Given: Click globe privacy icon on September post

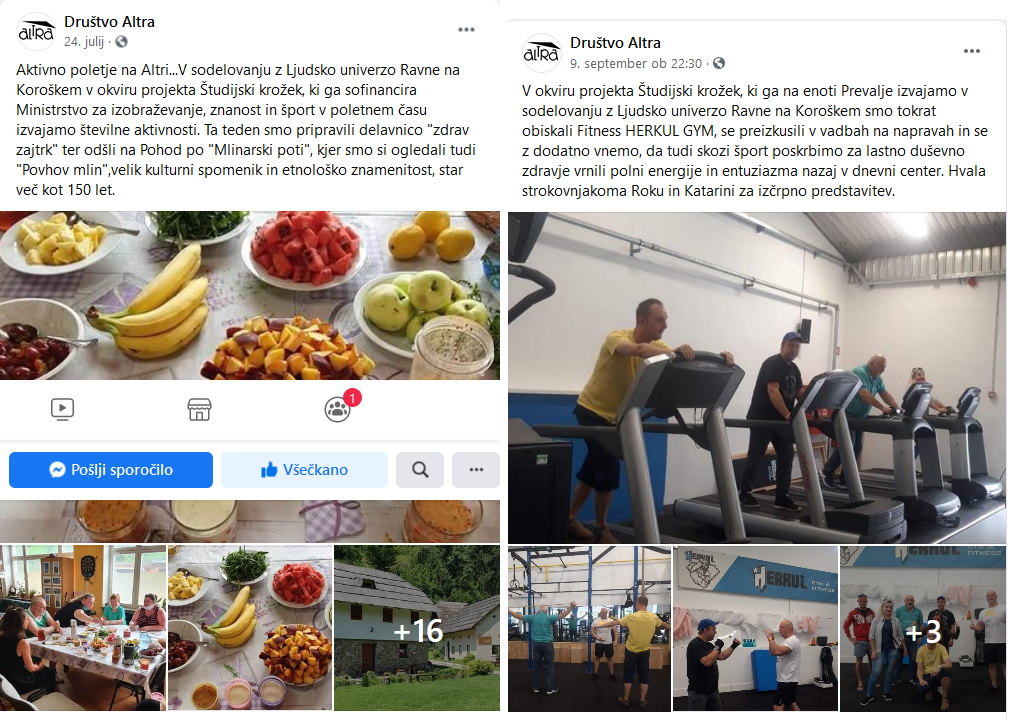Looking at the screenshot, I should coord(719,63).
